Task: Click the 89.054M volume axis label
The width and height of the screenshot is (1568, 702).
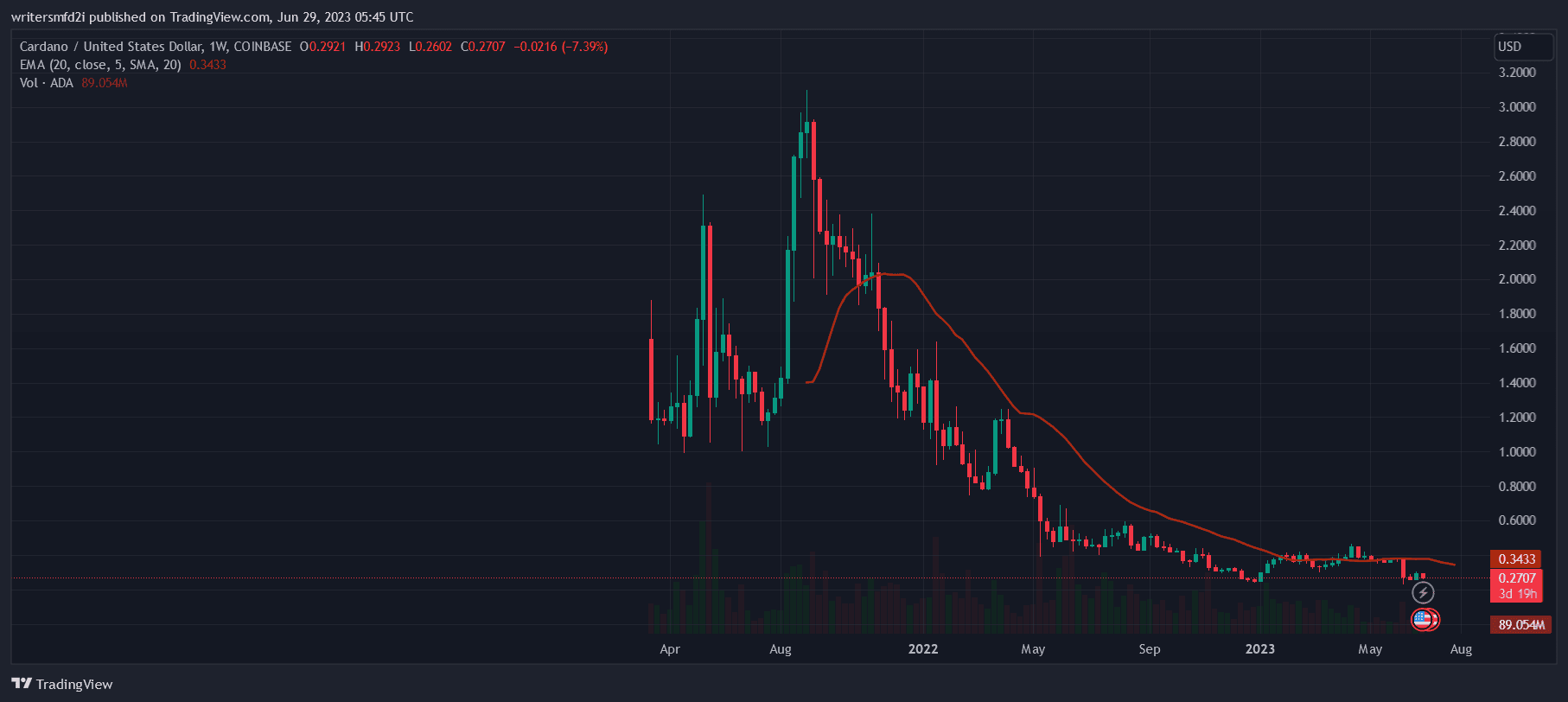Action: click(1520, 624)
